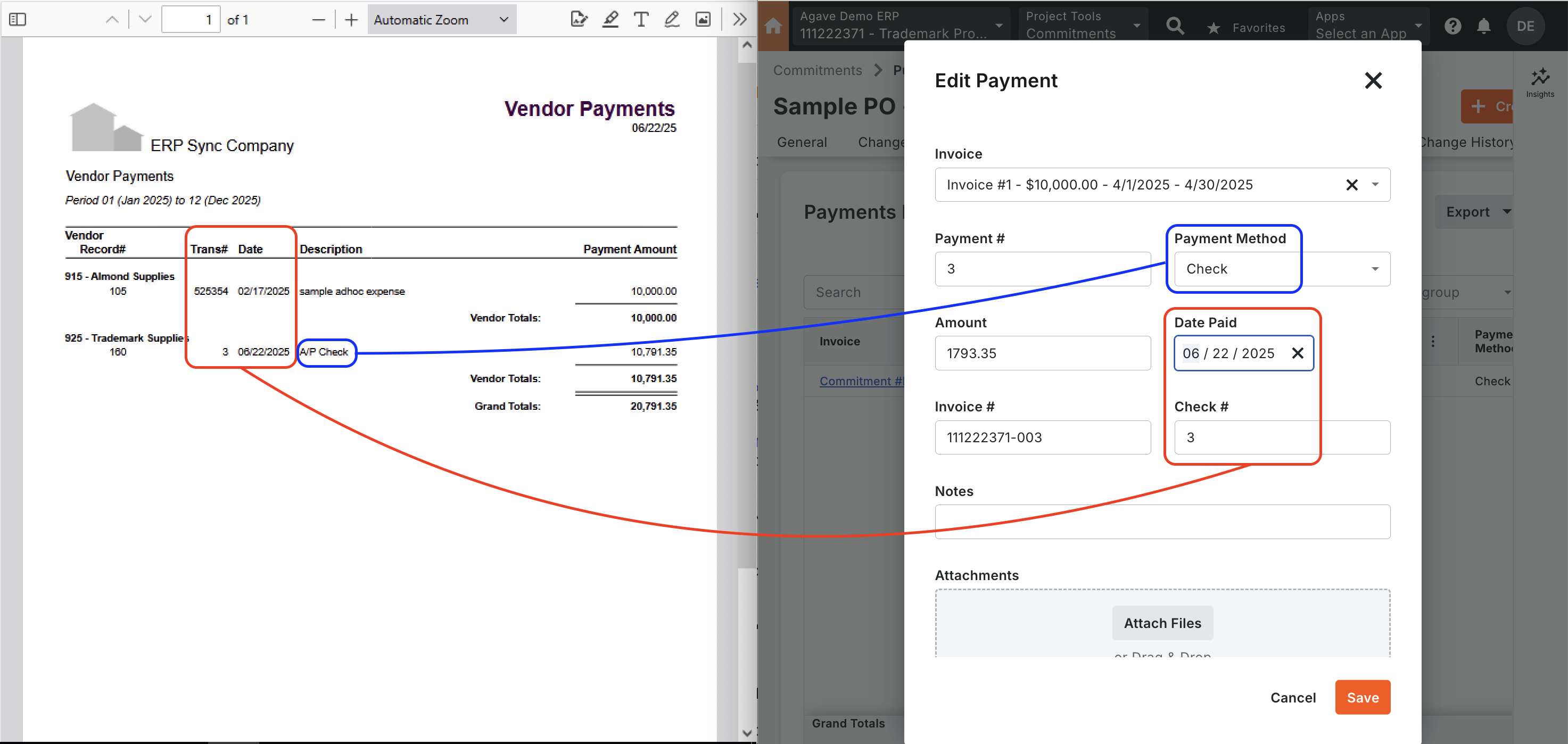This screenshot has width=1568, height=744.
Task: Go to next page in PDF viewer
Action: pos(145,20)
